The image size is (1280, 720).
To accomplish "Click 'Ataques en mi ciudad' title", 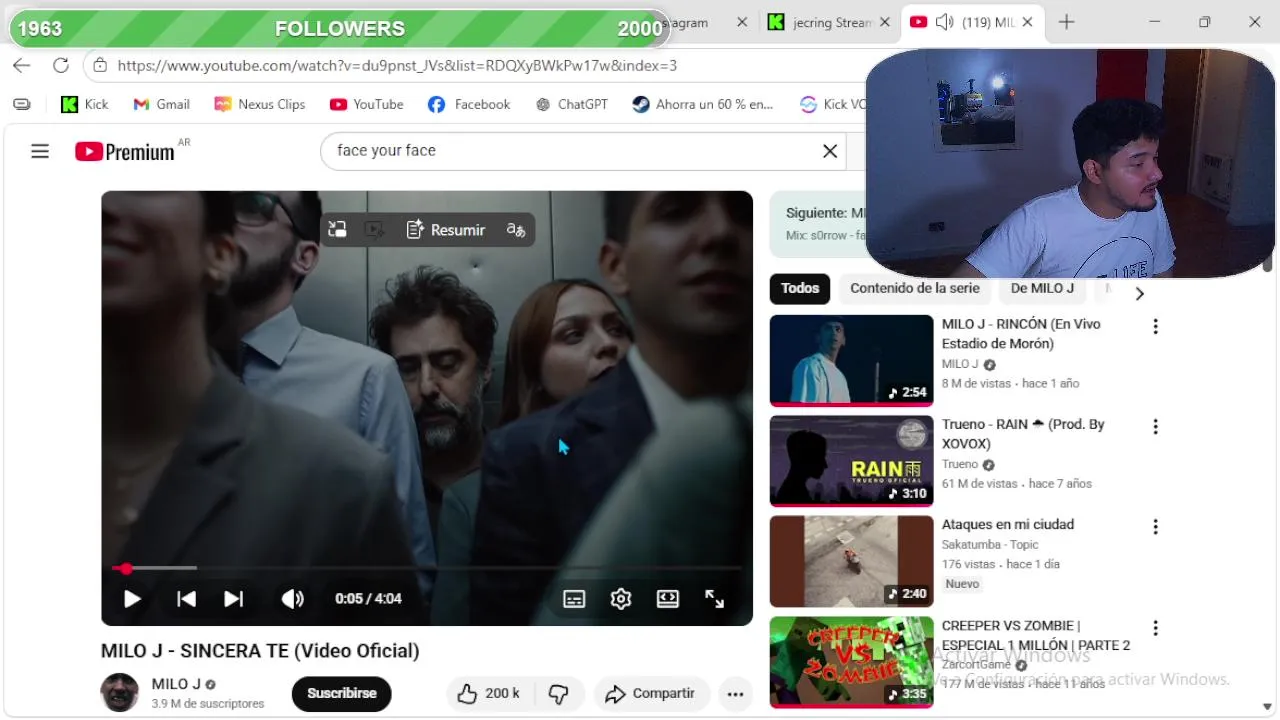I will tap(1008, 524).
